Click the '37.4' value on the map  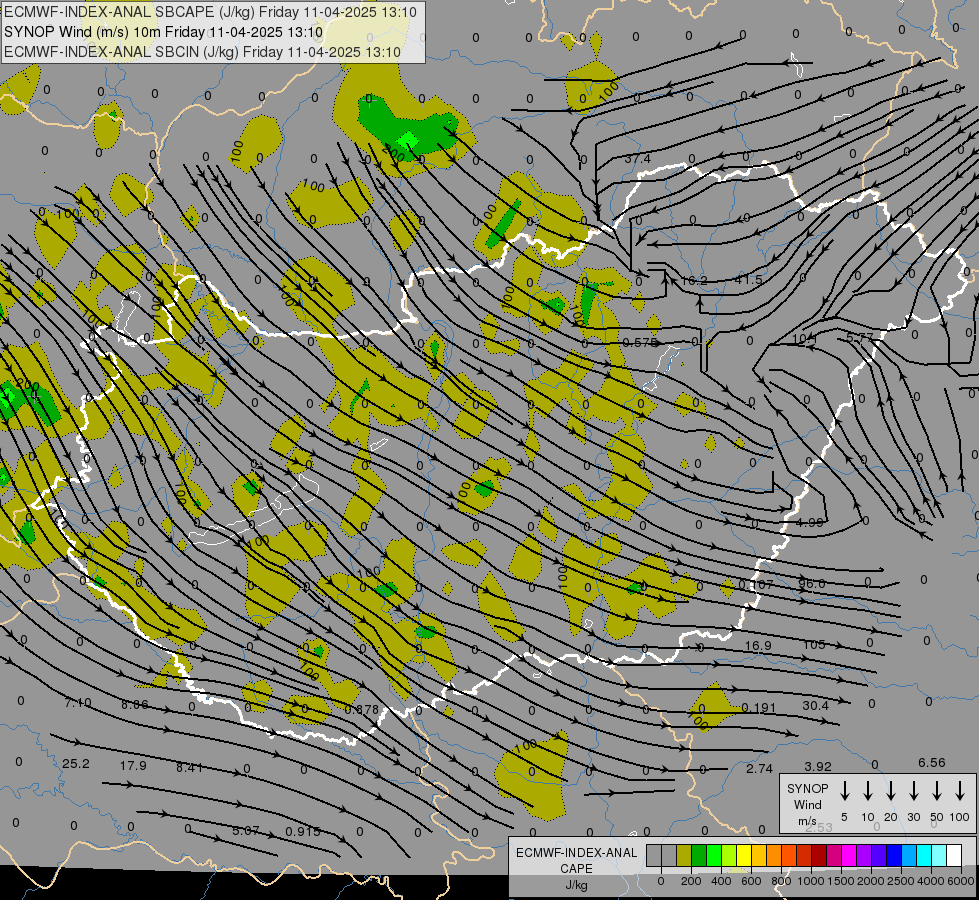[x=637, y=159]
